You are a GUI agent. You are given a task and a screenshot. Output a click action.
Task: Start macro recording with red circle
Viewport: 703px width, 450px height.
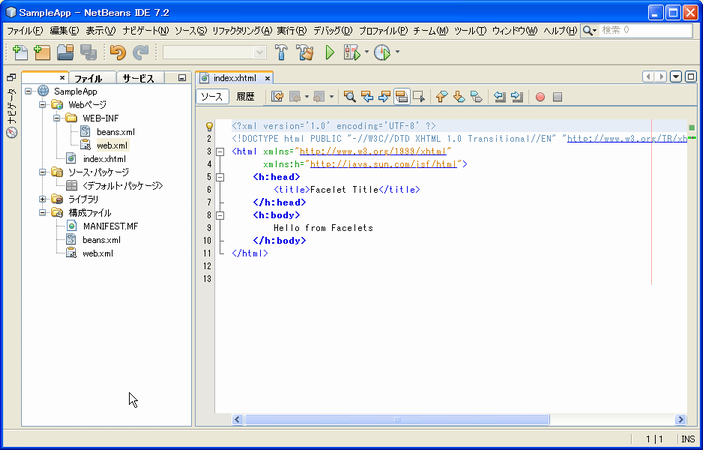(x=540, y=97)
